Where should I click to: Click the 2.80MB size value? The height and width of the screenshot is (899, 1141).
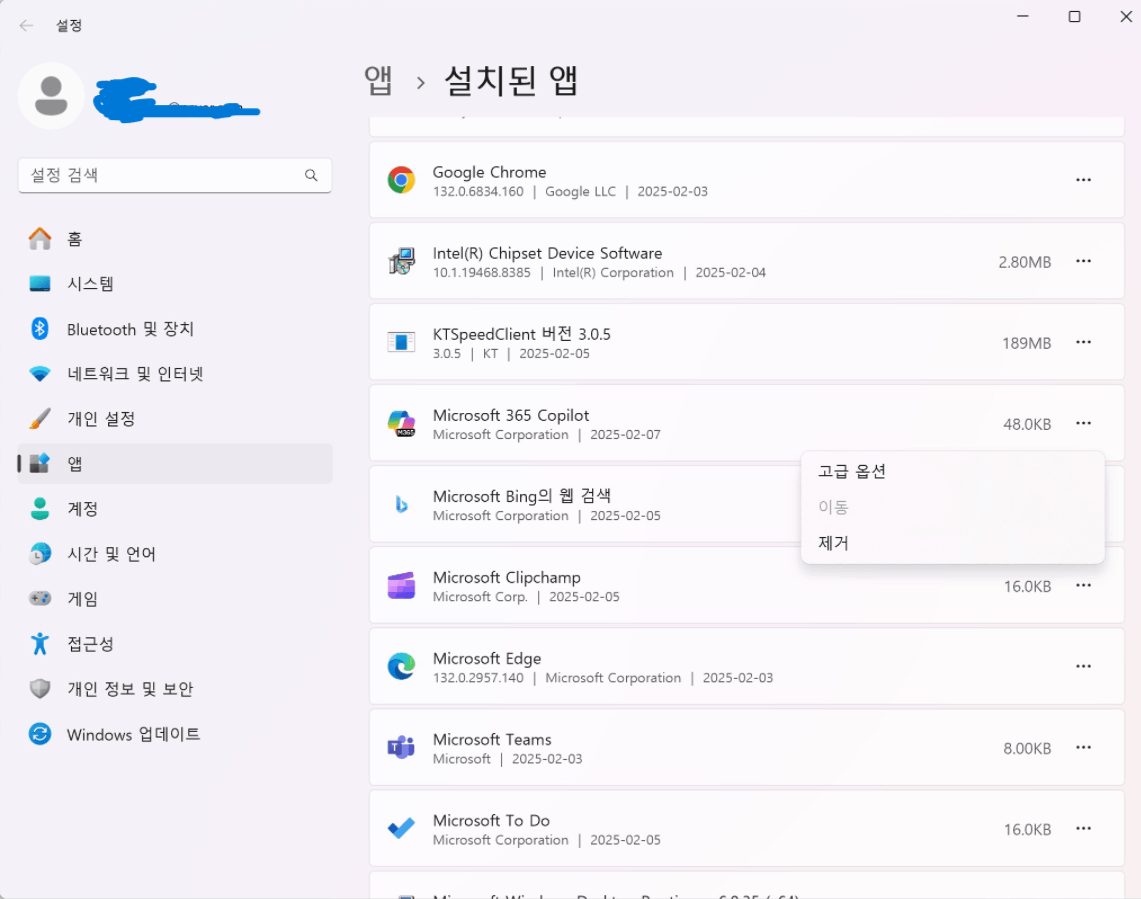(x=1025, y=262)
